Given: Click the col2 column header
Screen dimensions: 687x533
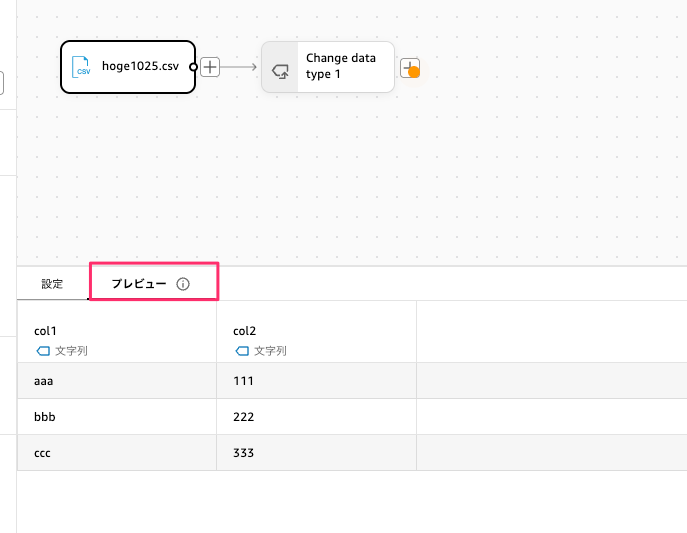Looking at the screenshot, I should (245, 331).
